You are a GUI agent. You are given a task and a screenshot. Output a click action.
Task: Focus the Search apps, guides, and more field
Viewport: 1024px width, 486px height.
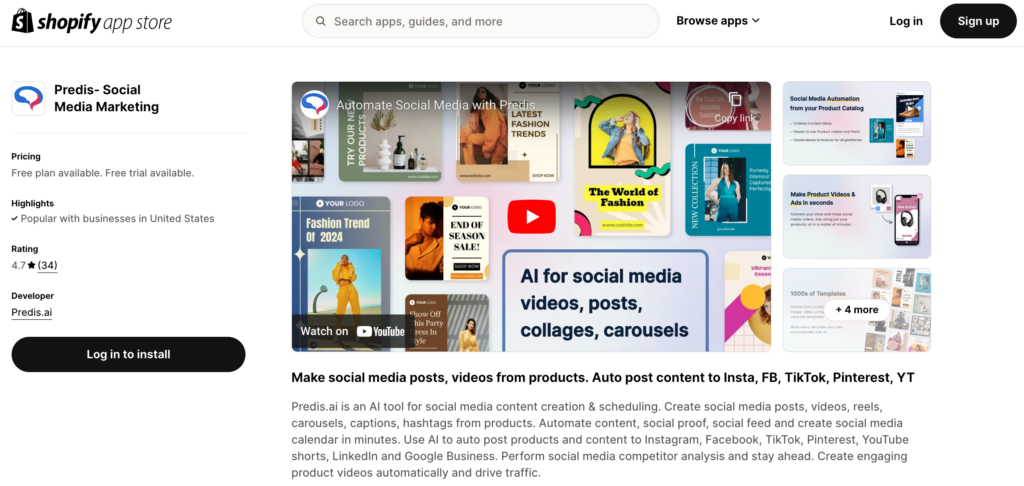[481, 21]
